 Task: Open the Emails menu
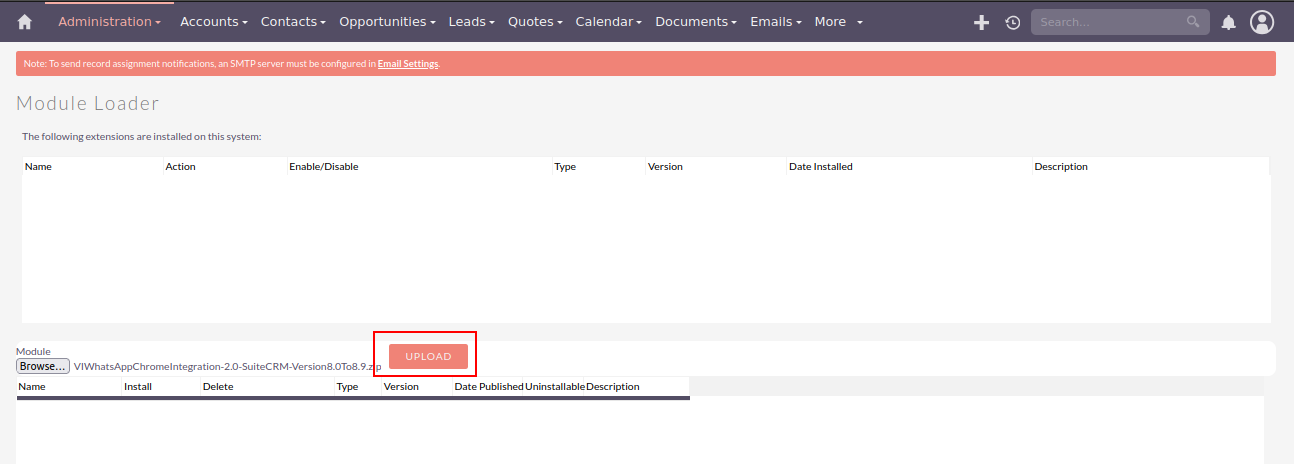(x=776, y=21)
